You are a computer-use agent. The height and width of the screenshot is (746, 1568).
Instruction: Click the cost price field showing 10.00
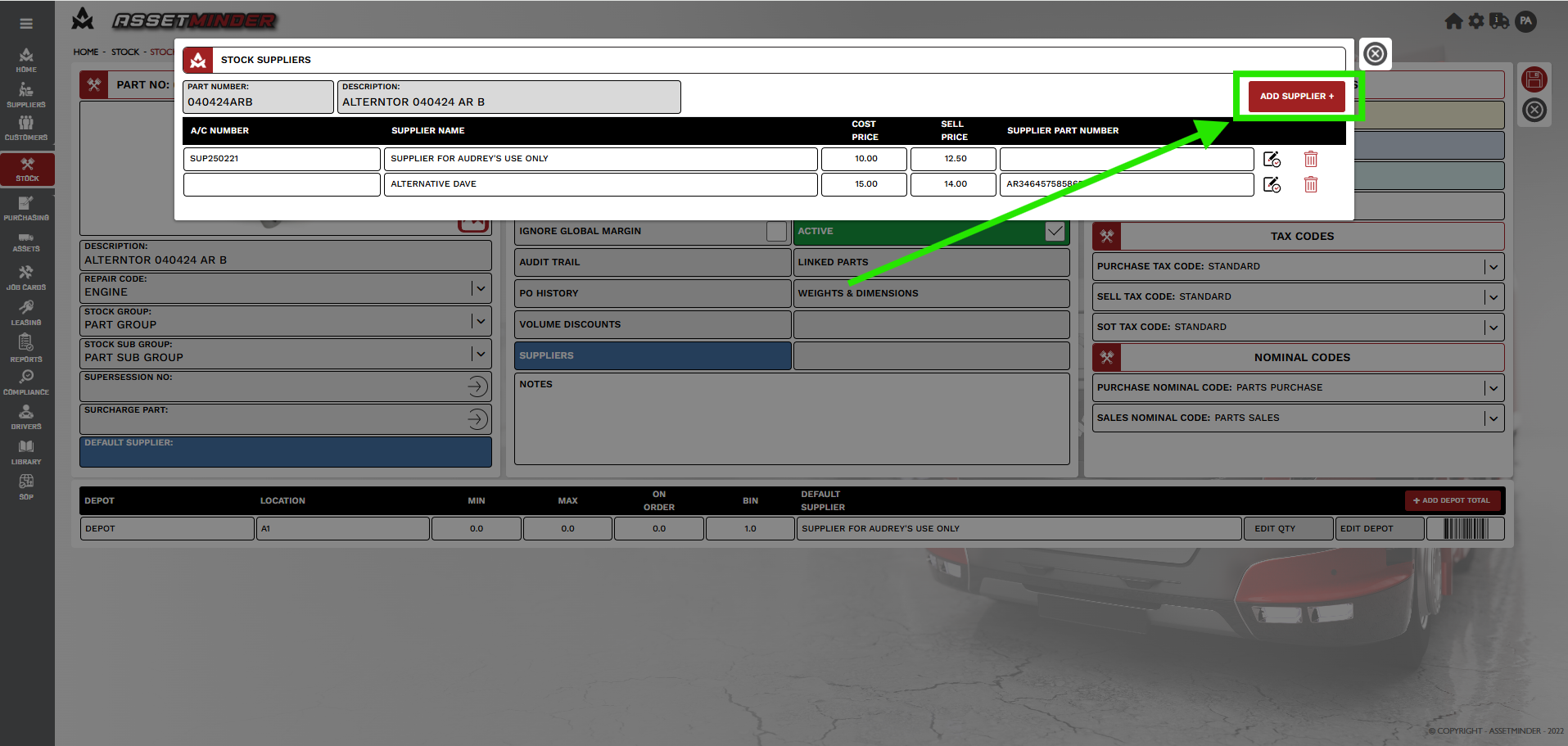click(864, 159)
